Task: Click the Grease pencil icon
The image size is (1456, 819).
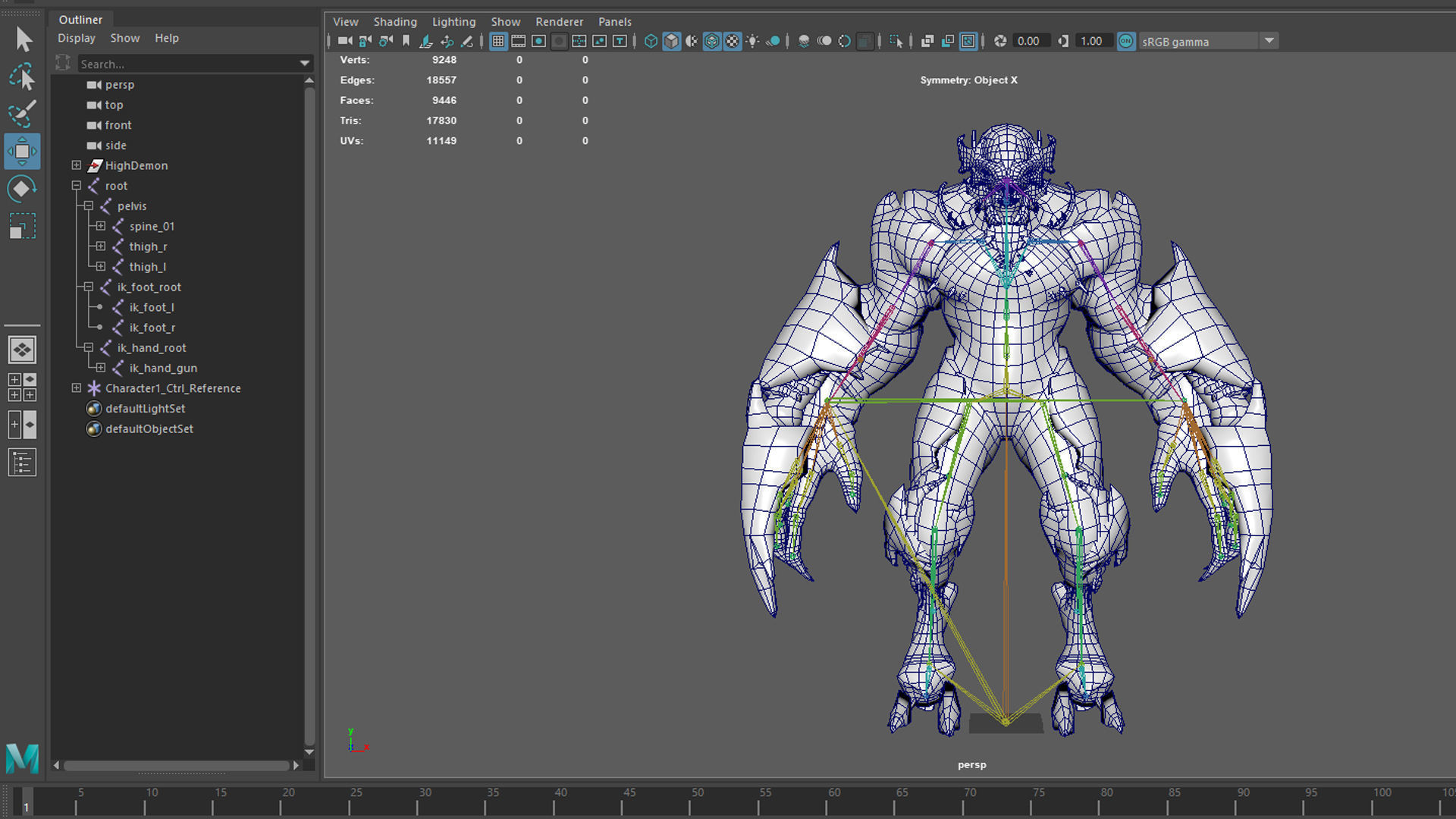Action: tap(467, 41)
